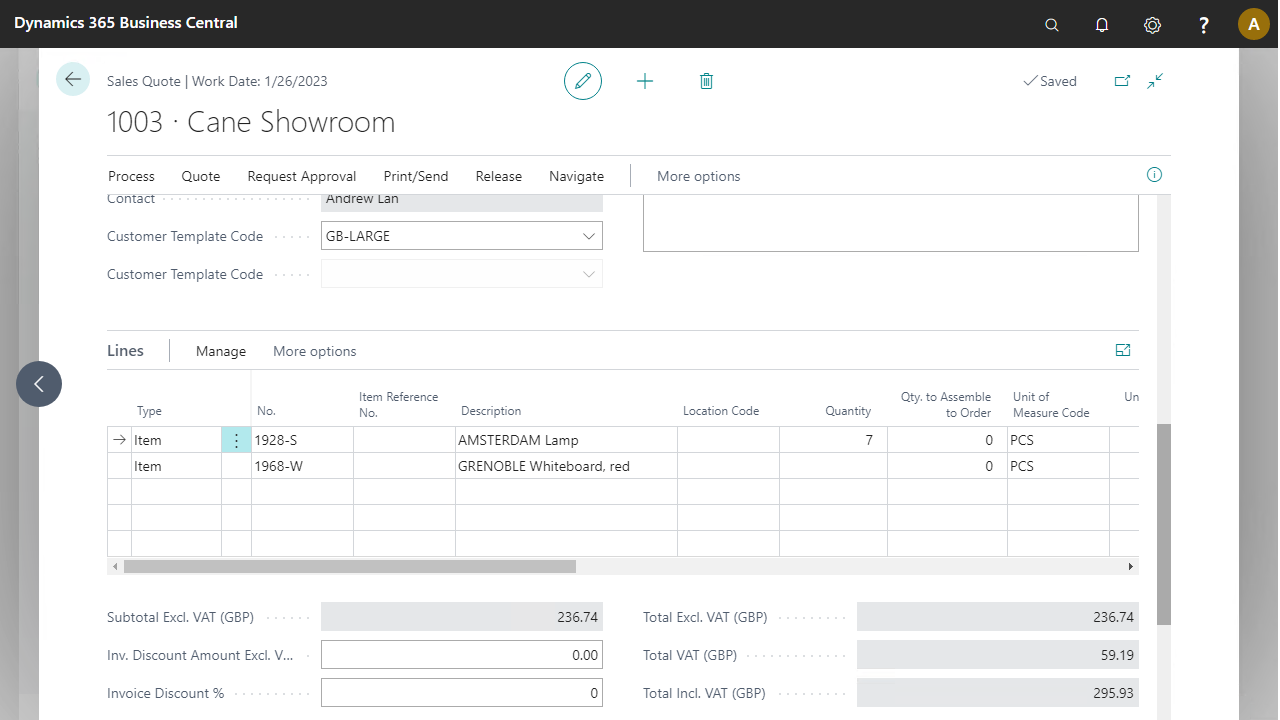
Task: Create a new quote with plus icon
Action: point(645,81)
